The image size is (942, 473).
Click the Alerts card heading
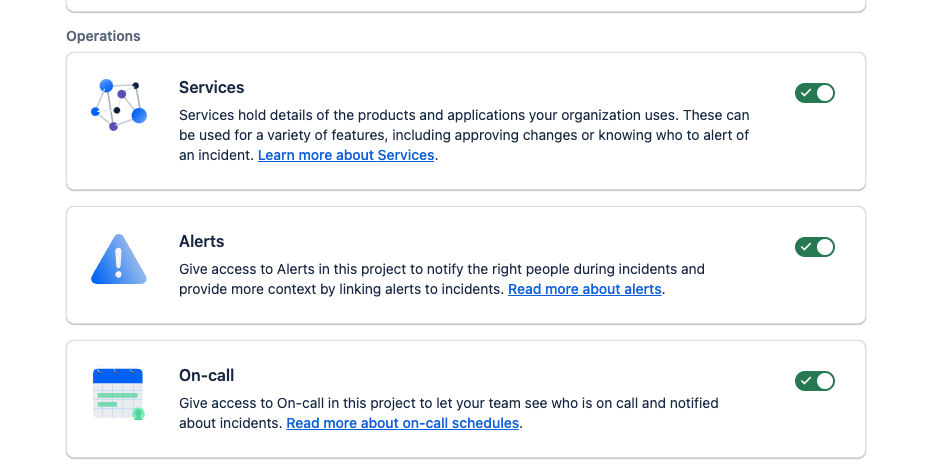202,242
